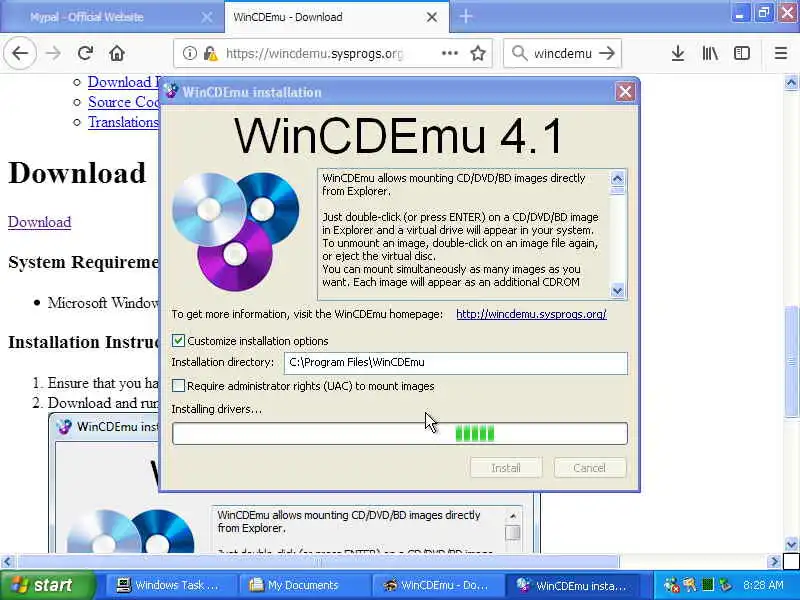Click the browser forward arrow
The image size is (800, 600).
(53, 53)
